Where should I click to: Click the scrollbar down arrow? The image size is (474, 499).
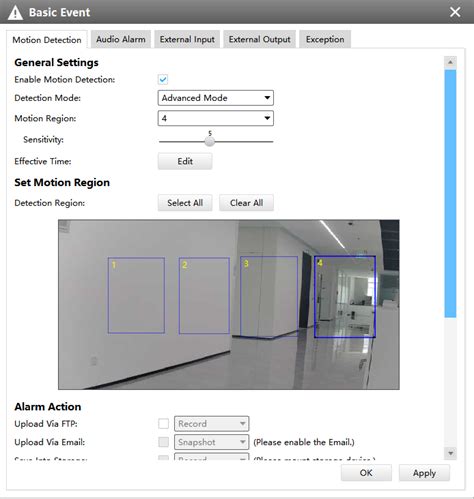click(450, 453)
